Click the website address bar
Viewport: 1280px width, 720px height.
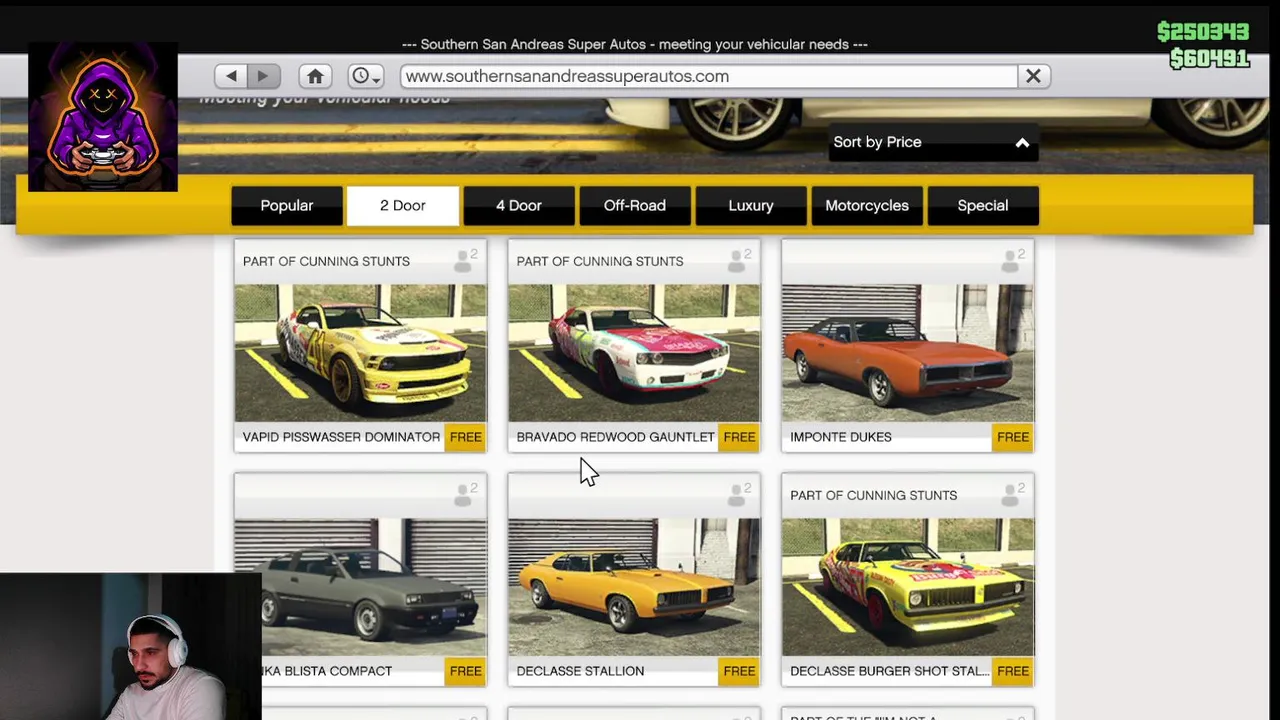coord(708,76)
